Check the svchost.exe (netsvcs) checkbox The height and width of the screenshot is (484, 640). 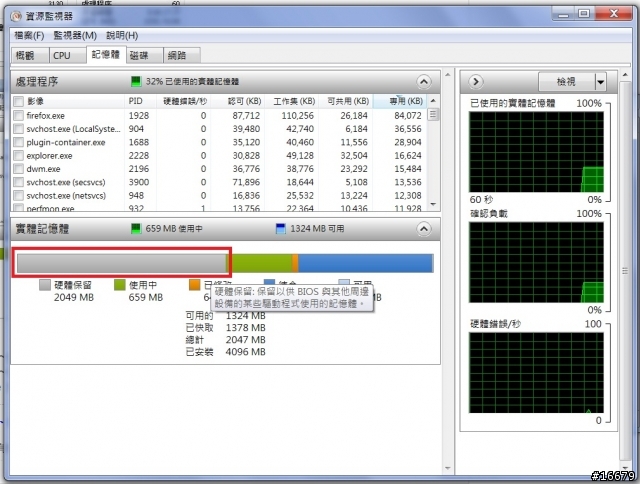point(18,195)
